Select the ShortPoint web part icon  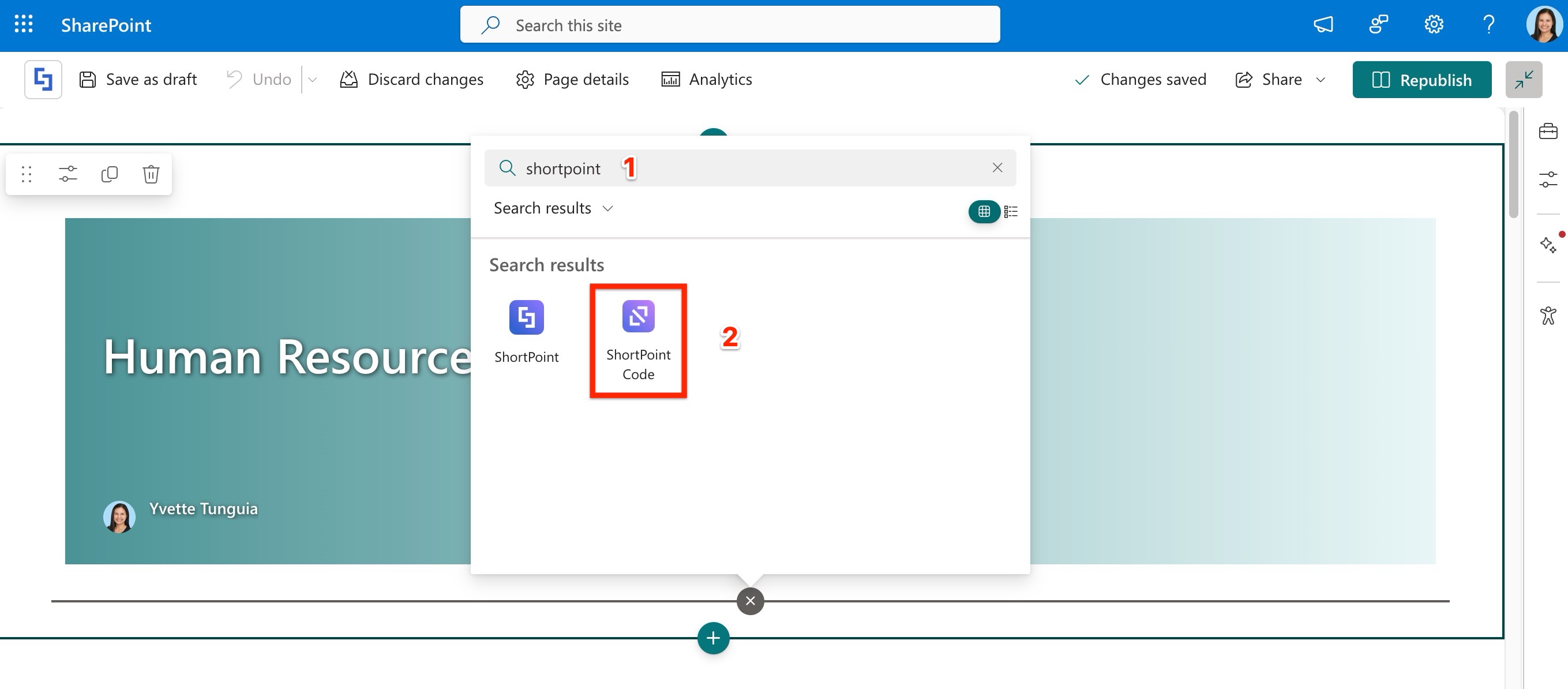pyautogui.click(x=526, y=318)
